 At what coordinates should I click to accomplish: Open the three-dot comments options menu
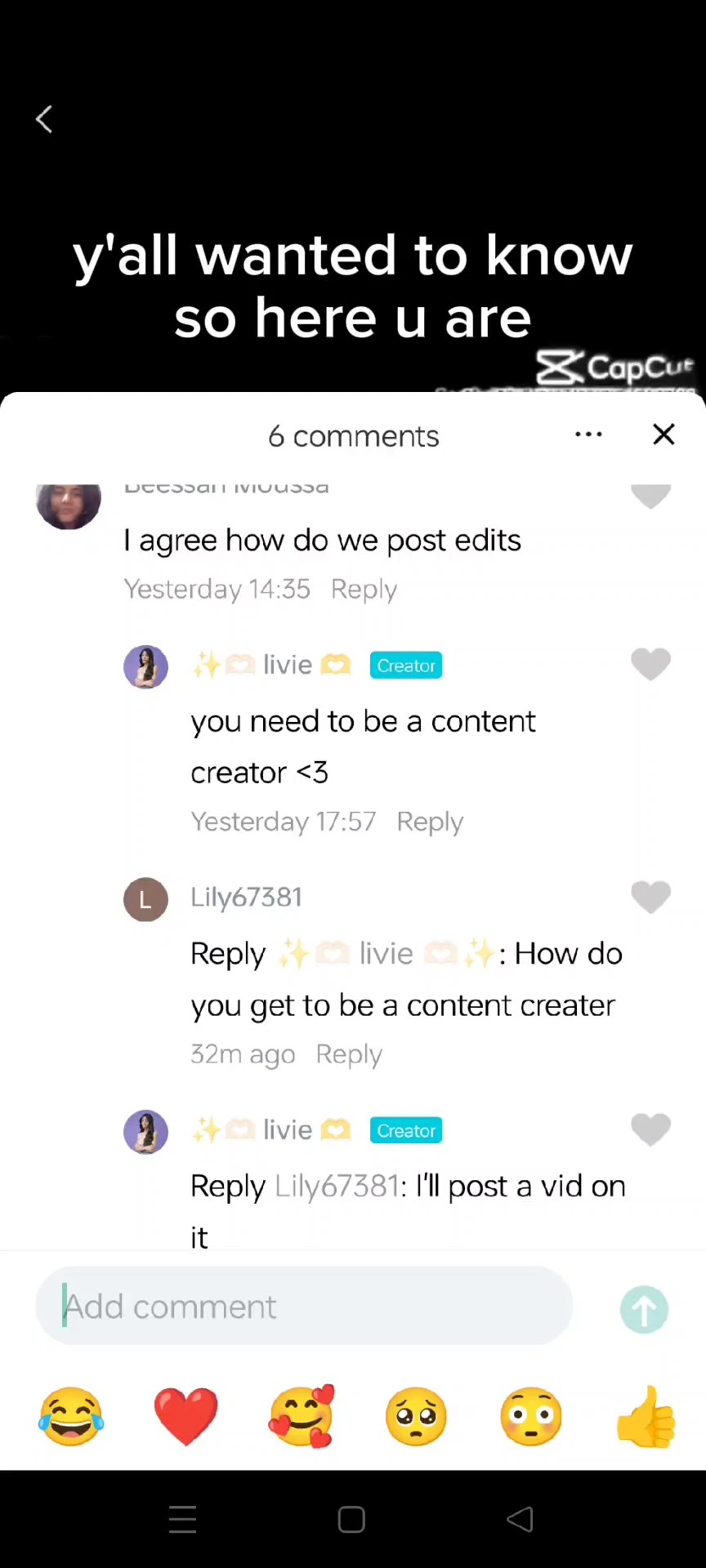coord(588,434)
